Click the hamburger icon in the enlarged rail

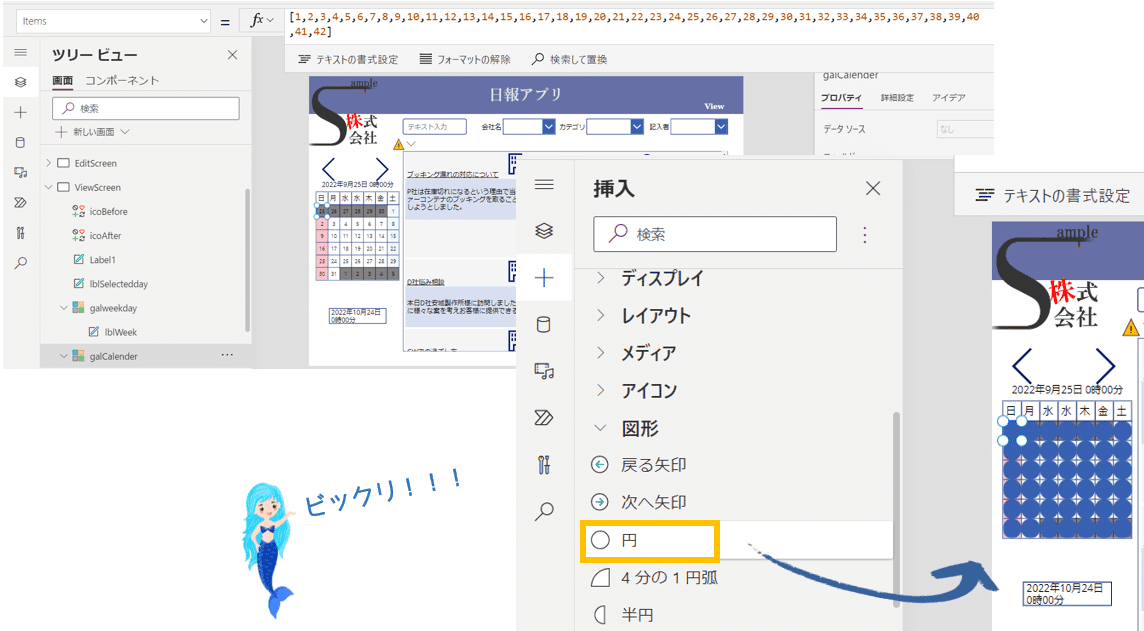tap(544, 185)
